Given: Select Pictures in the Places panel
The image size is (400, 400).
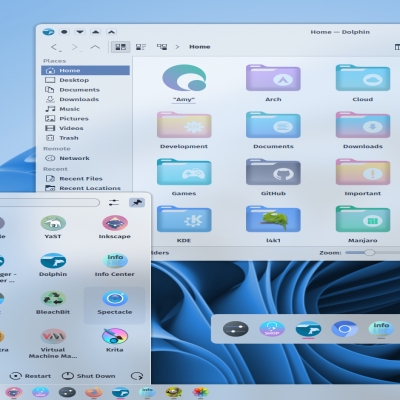Looking at the screenshot, I should [85, 119].
